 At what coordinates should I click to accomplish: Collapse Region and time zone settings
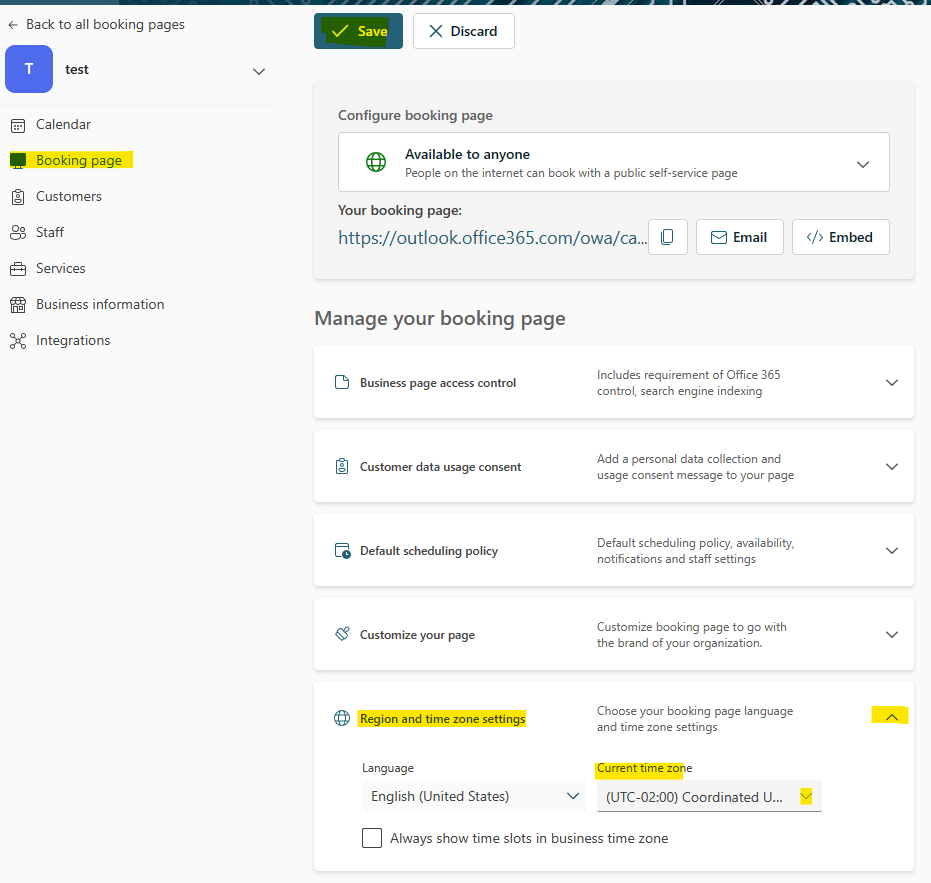[891, 717]
